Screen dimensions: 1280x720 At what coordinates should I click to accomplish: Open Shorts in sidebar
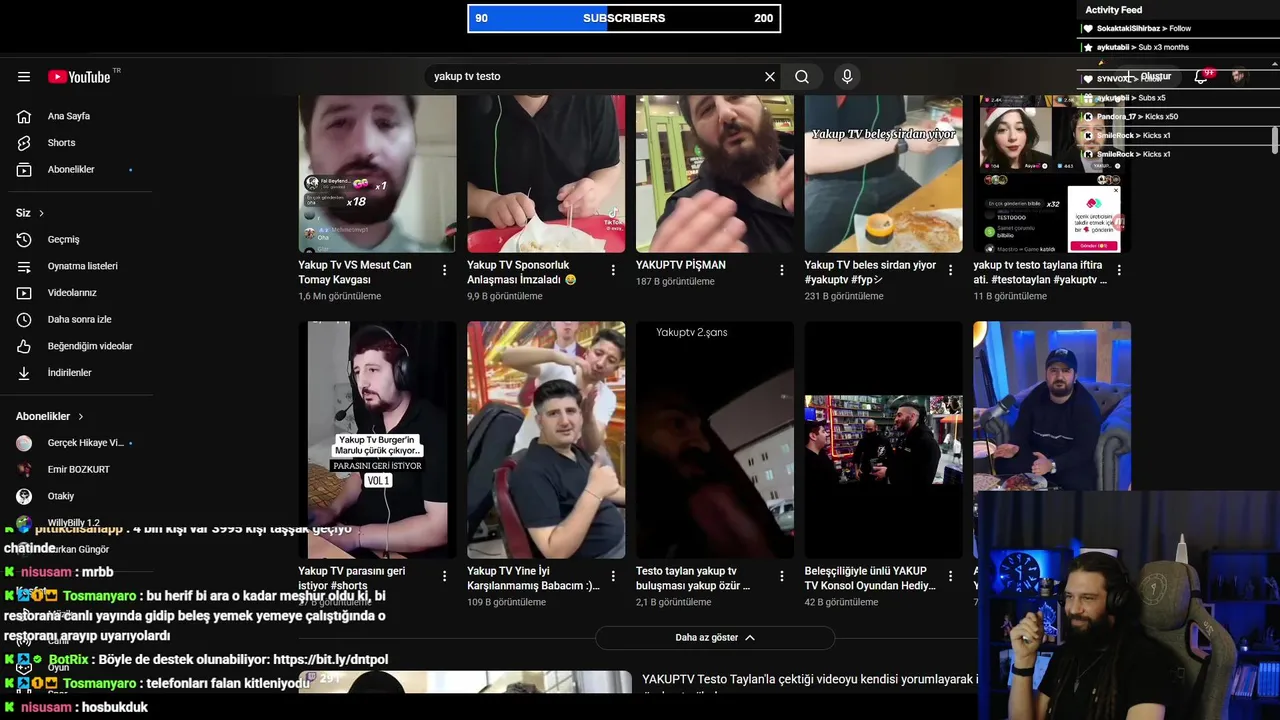(61, 143)
